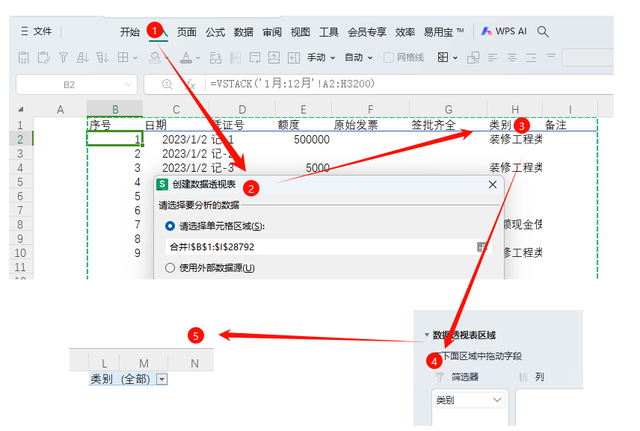Switch to the 数据 tab

244,32
